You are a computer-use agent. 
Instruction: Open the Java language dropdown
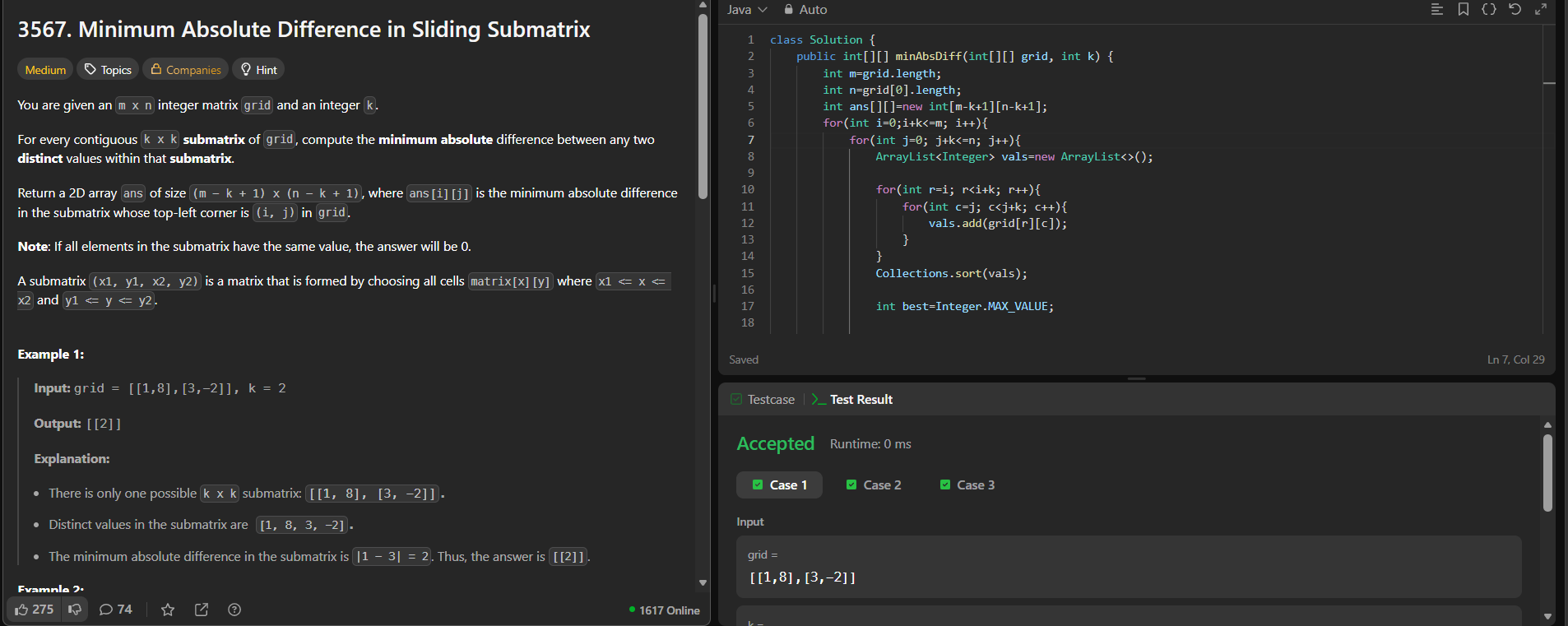746,10
